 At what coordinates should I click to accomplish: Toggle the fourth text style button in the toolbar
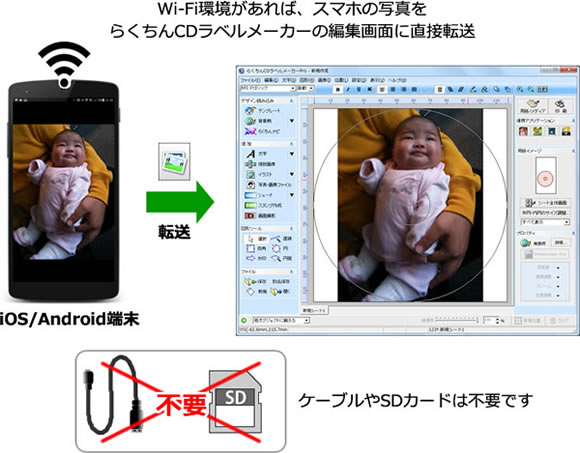coord(370,89)
